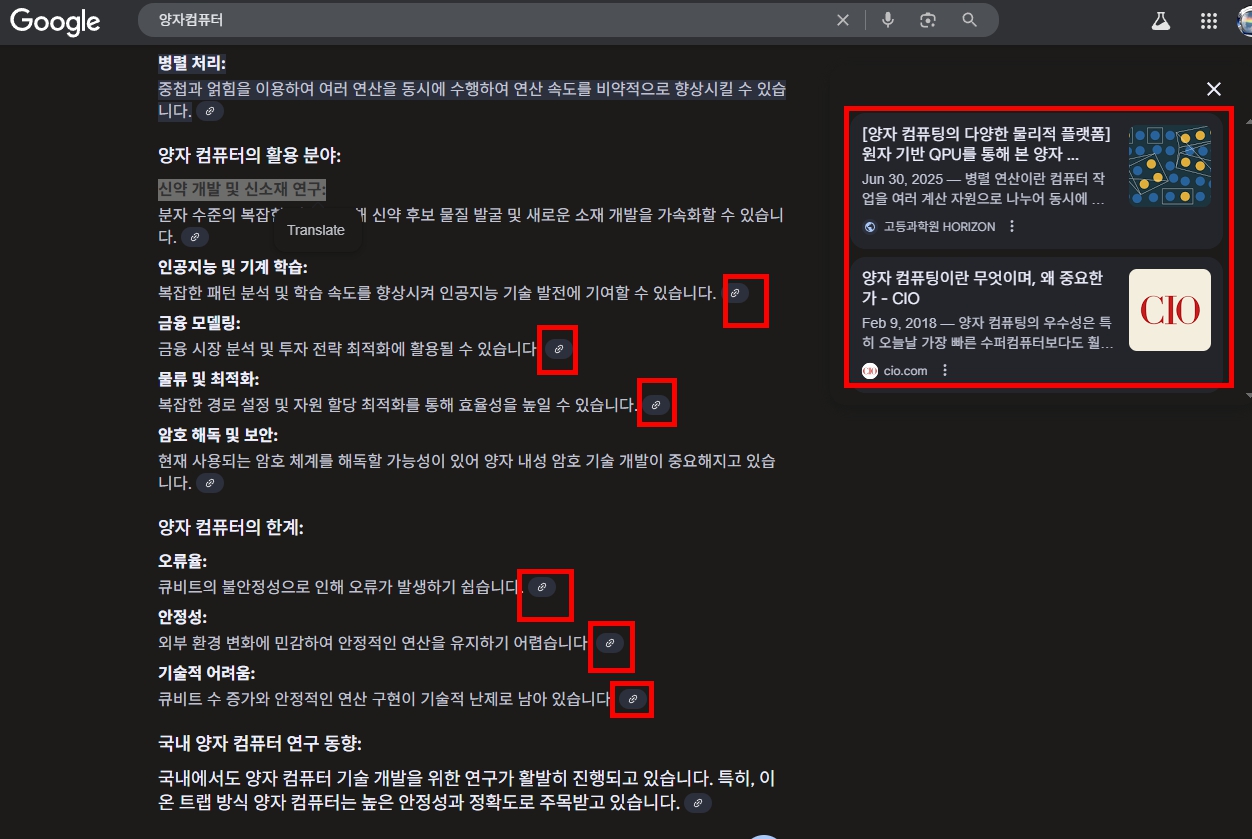Image resolution: width=1252 pixels, height=839 pixels.
Task: Open article 양자 컴퓨팅의 다양한 물리적 플랫폼
Action: [x=986, y=144]
